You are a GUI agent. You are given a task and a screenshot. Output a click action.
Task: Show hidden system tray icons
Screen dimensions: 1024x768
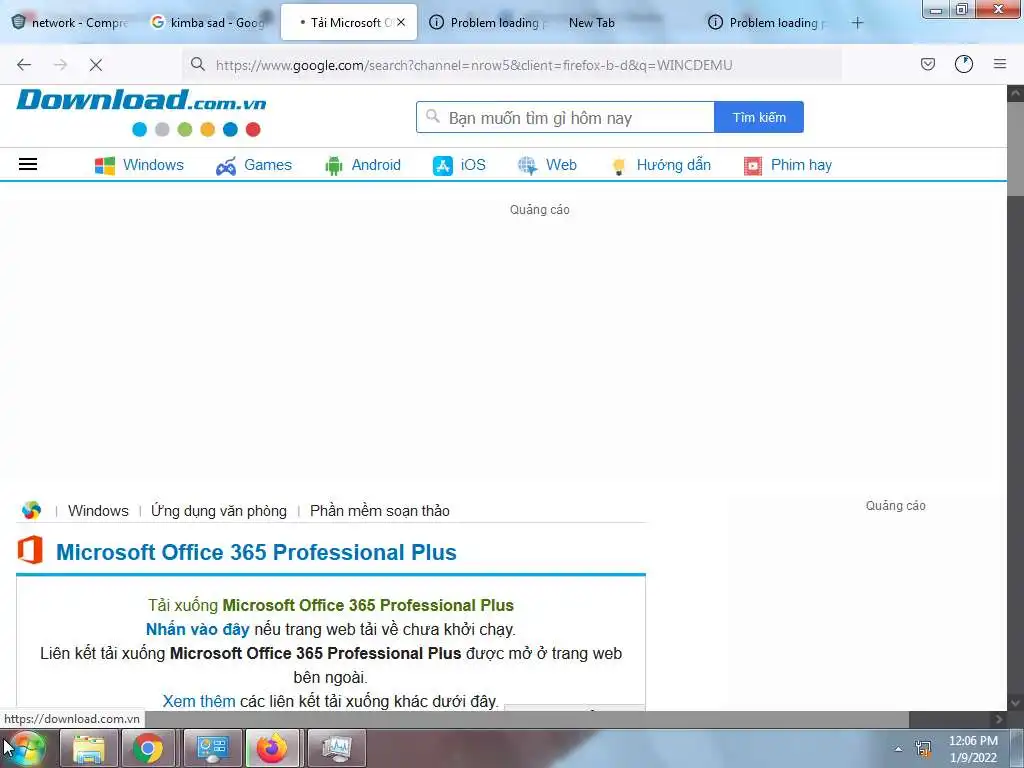click(x=899, y=749)
